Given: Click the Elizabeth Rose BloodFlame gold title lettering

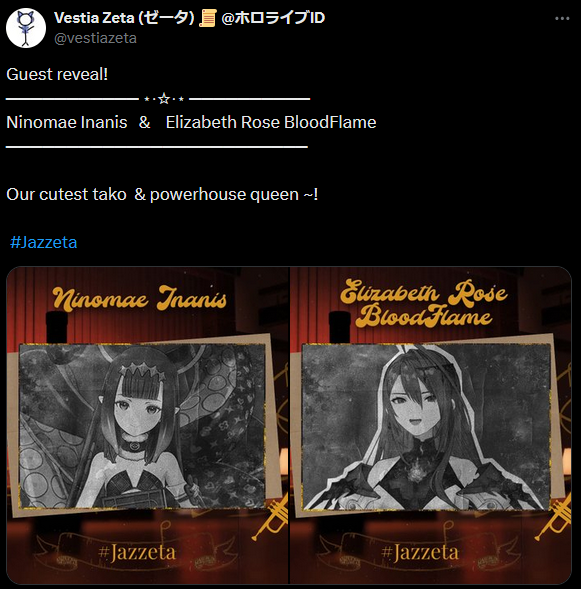Looking at the screenshot, I should (423, 303).
